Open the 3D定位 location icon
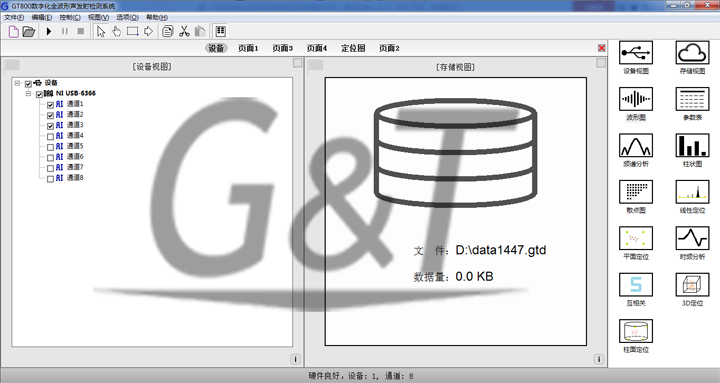 (x=692, y=284)
